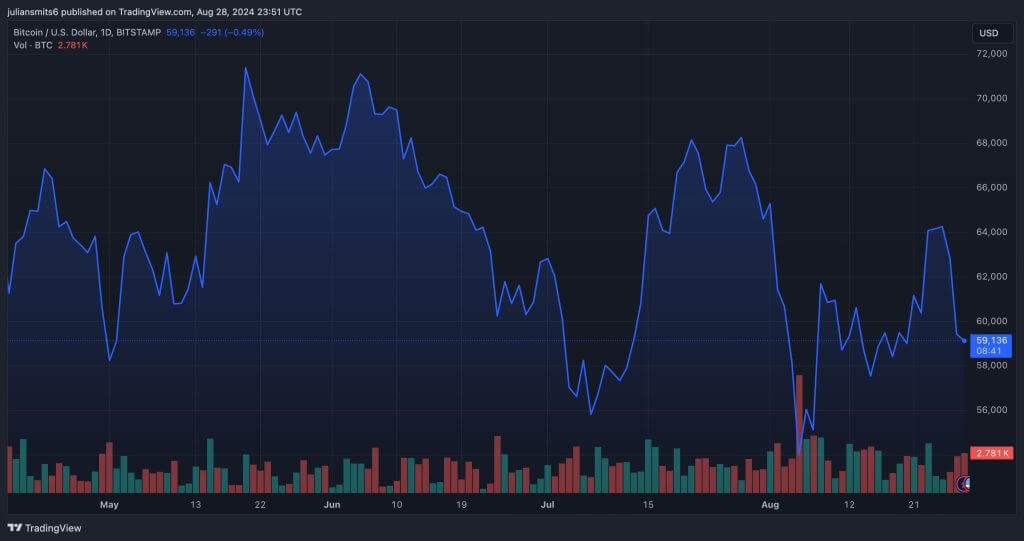This screenshot has width=1024, height=541.
Task: Click the Vol · BTC indicator label
Action: point(32,46)
